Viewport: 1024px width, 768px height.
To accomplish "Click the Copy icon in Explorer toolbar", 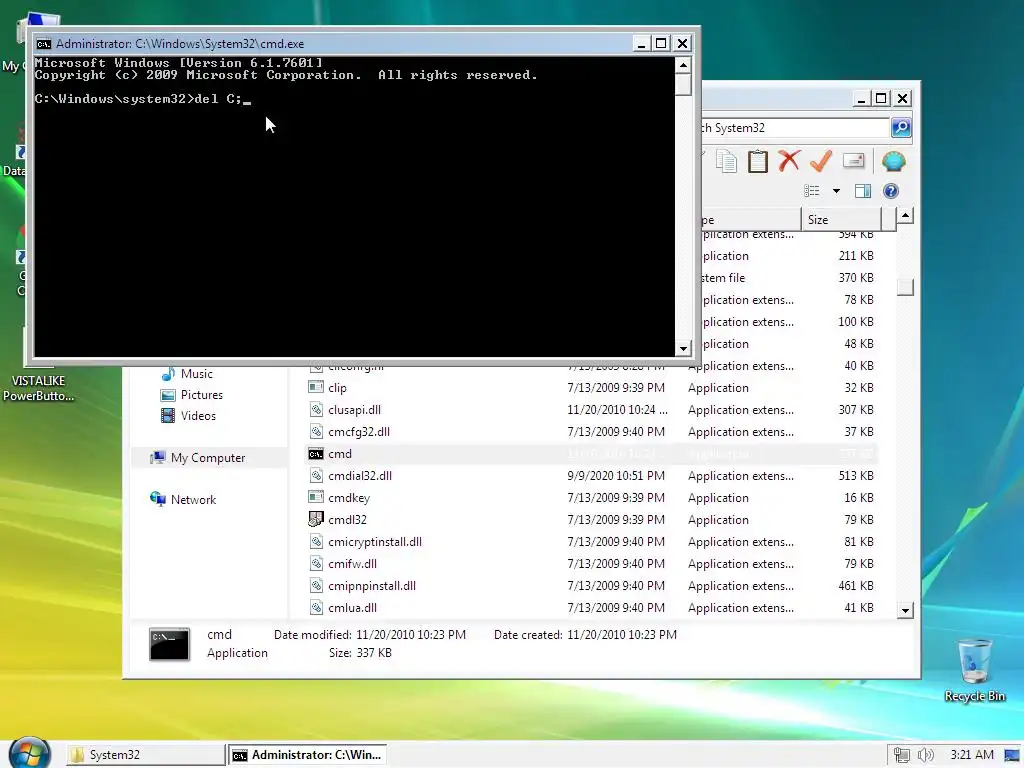I will pyautogui.click(x=726, y=161).
